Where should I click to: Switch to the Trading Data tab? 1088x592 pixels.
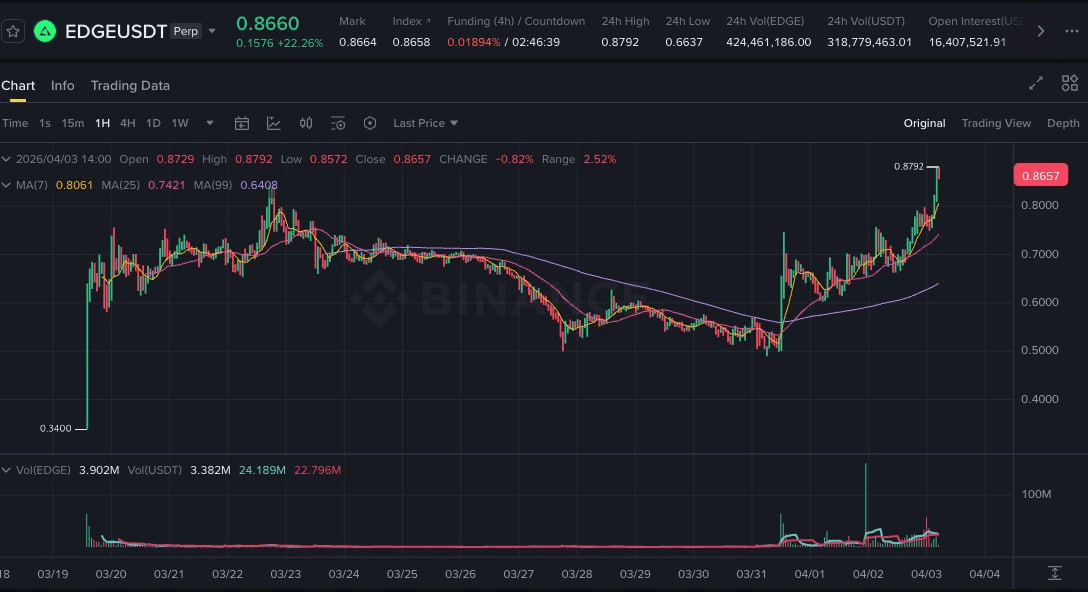(x=130, y=85)
